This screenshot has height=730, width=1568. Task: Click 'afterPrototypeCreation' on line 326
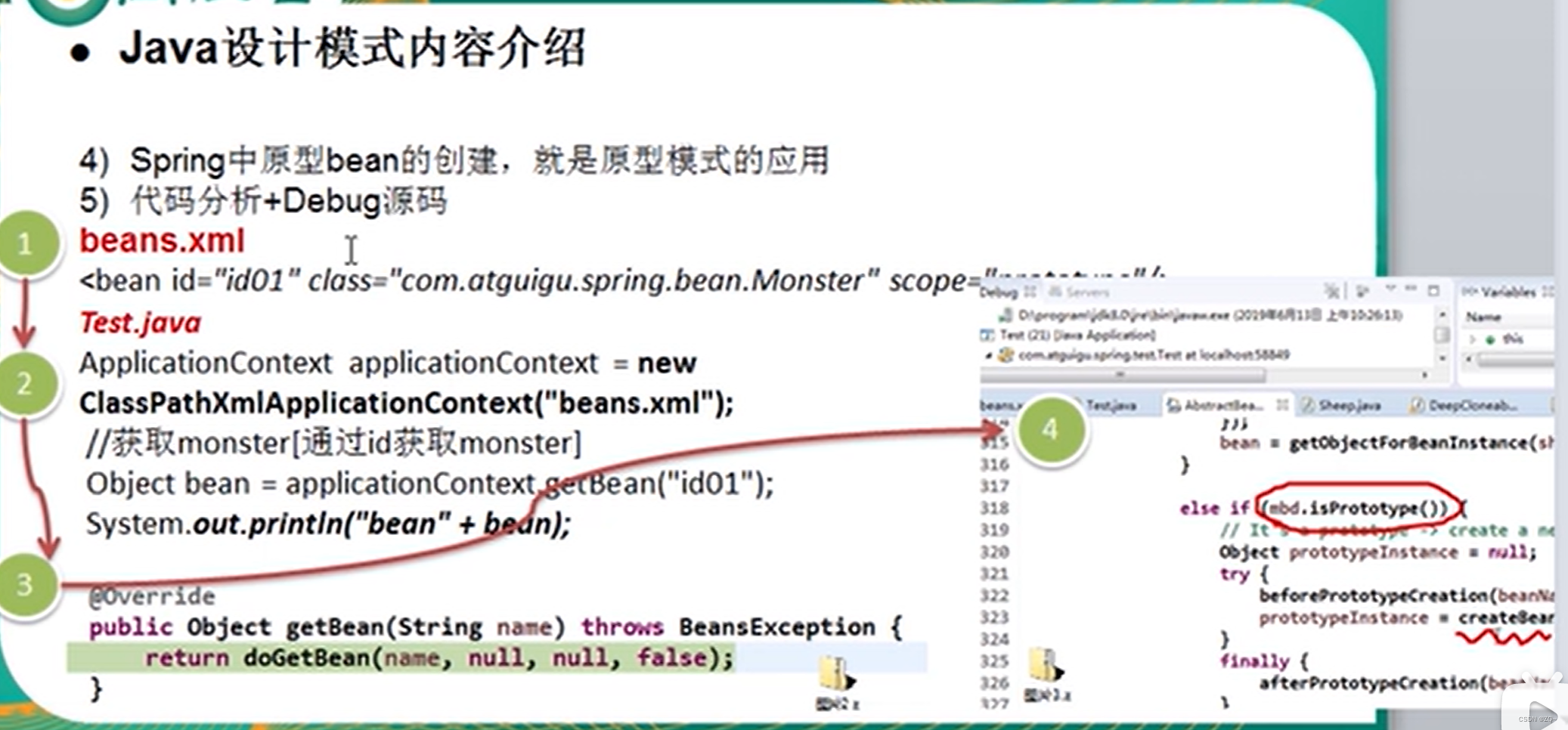[x=1369, y=683]
